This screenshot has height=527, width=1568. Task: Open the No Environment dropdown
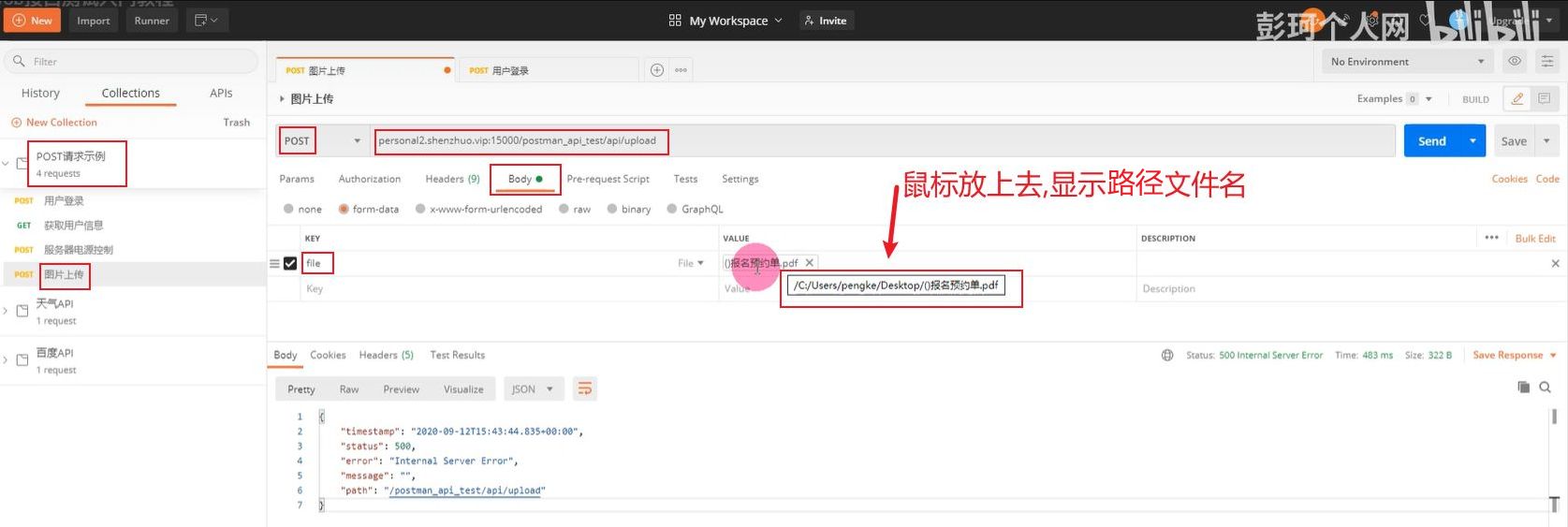1406,62
